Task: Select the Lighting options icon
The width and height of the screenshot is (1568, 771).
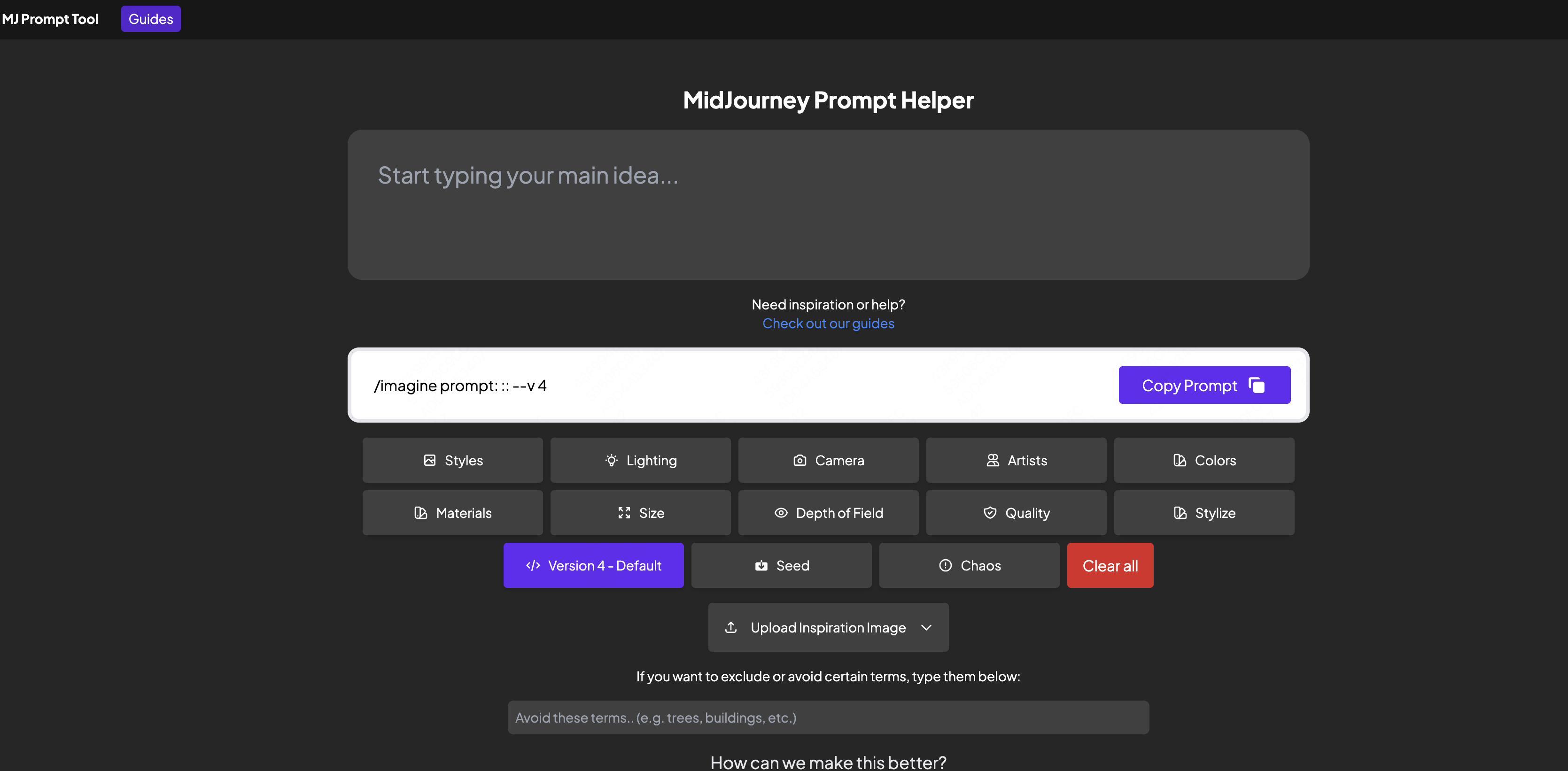Action: tap(611, 460)
